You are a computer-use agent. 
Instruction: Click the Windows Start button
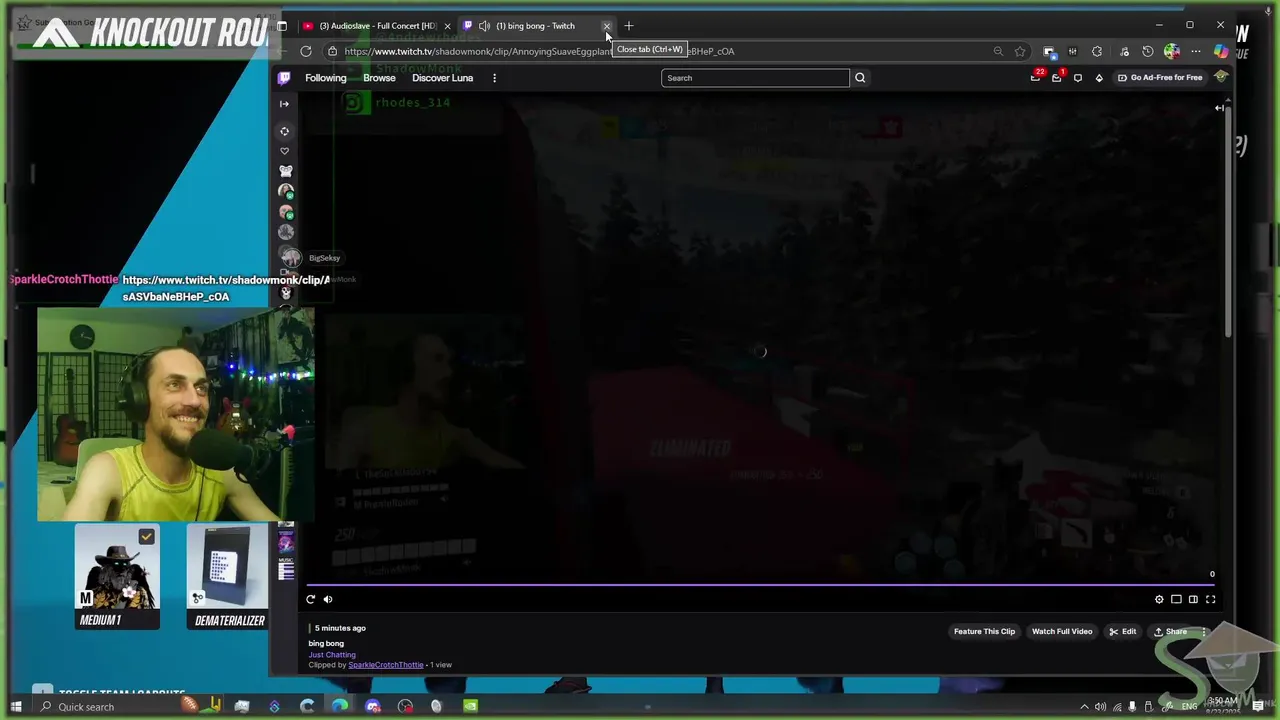pos(16,706)
